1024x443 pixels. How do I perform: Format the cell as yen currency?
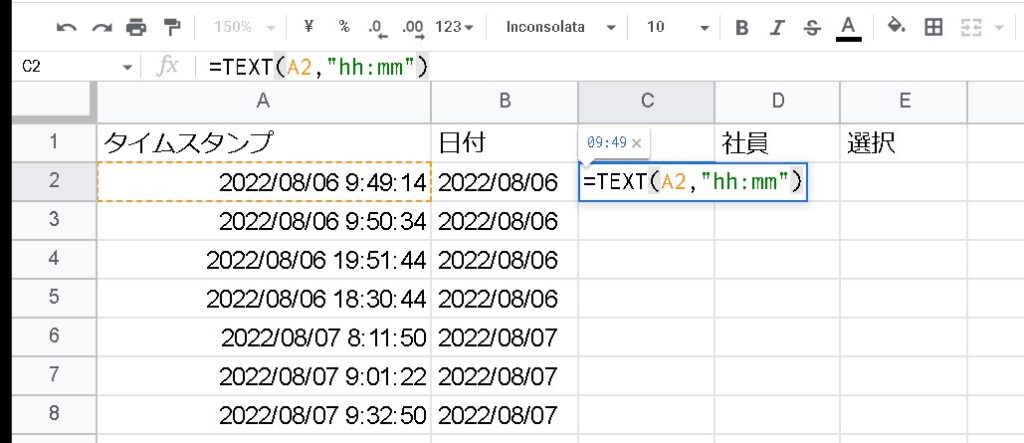pos(308,27)
